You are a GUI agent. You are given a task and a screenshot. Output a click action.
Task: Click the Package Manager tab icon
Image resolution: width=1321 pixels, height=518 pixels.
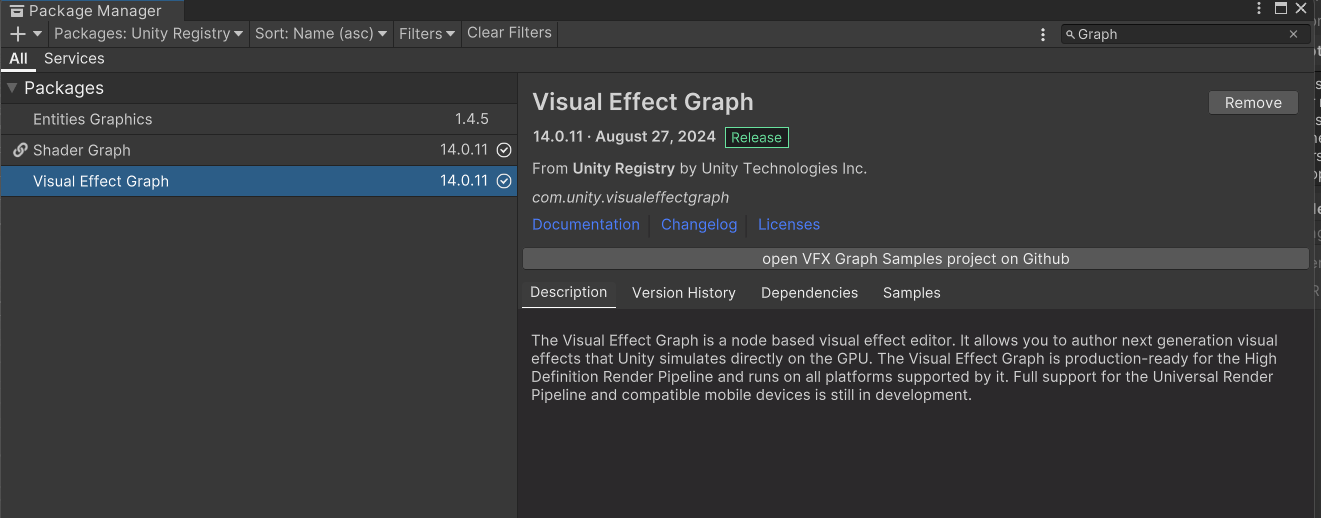pos(17,11)
